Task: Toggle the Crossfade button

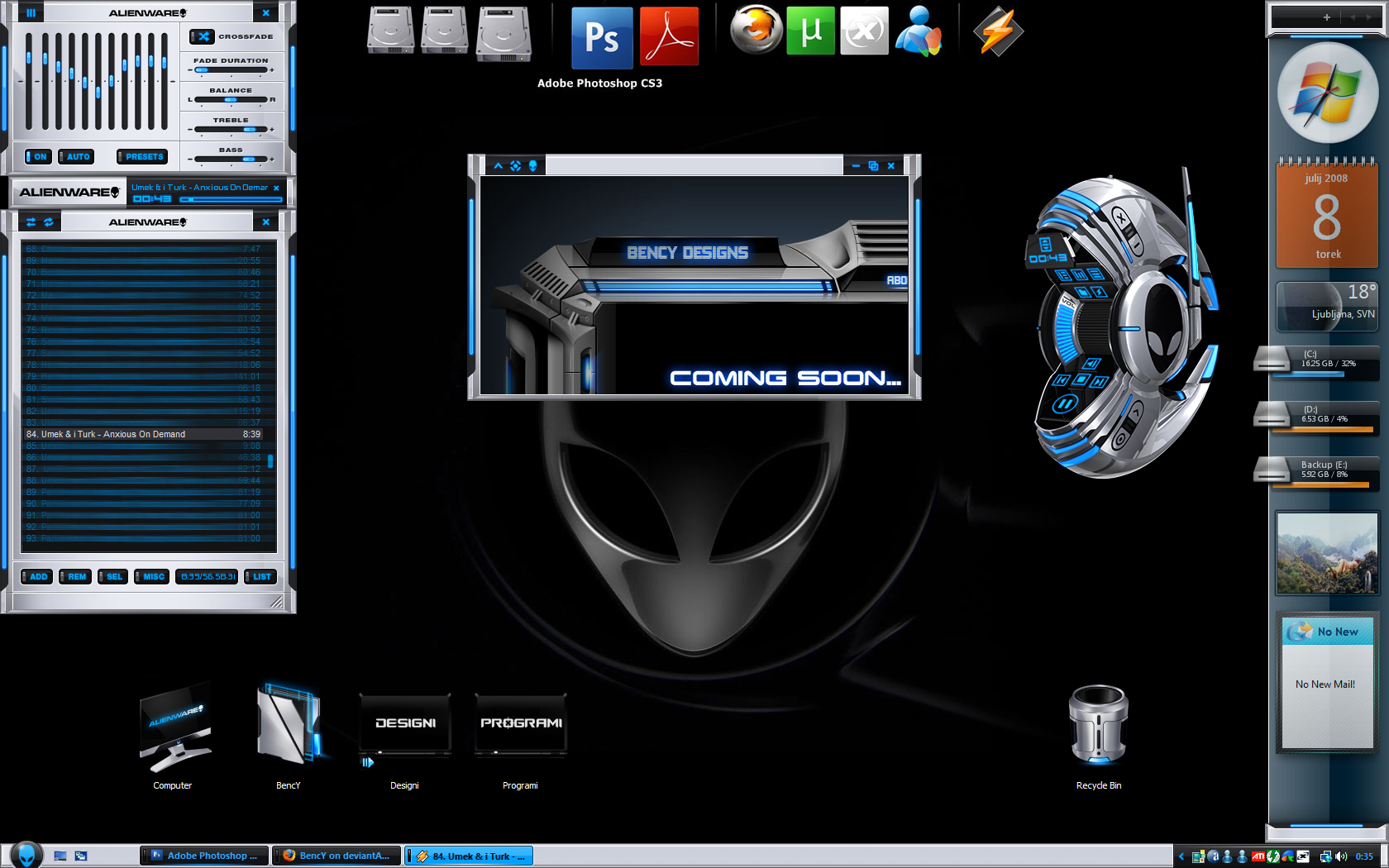Action: (202, 36)
